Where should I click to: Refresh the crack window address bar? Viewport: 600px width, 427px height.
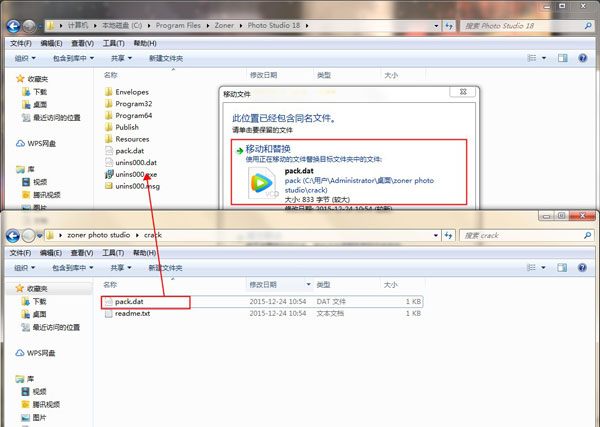[448, 235]
